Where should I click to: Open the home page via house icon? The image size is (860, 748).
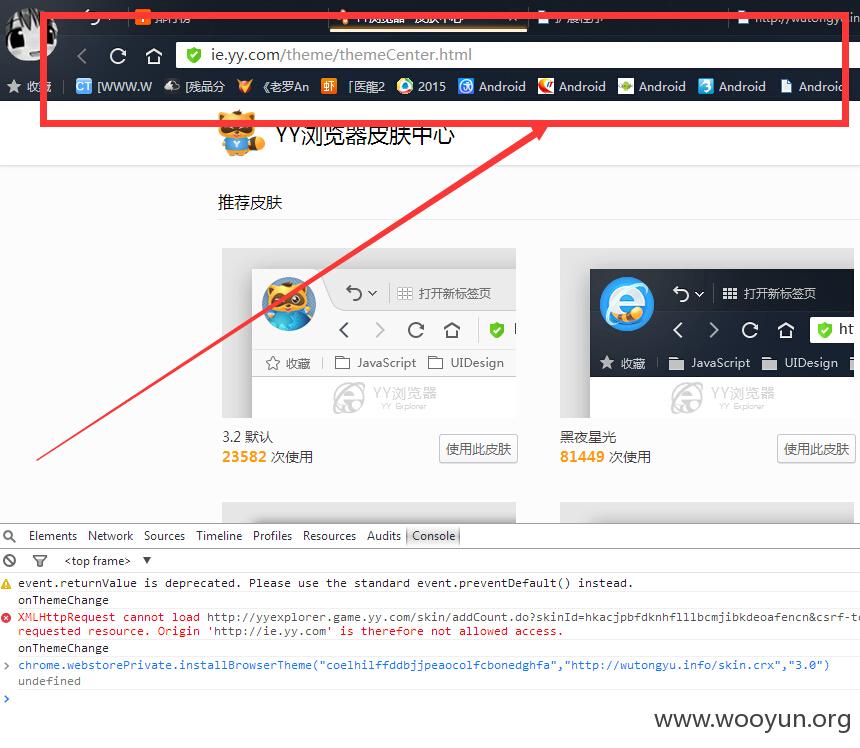coord(154,55)
